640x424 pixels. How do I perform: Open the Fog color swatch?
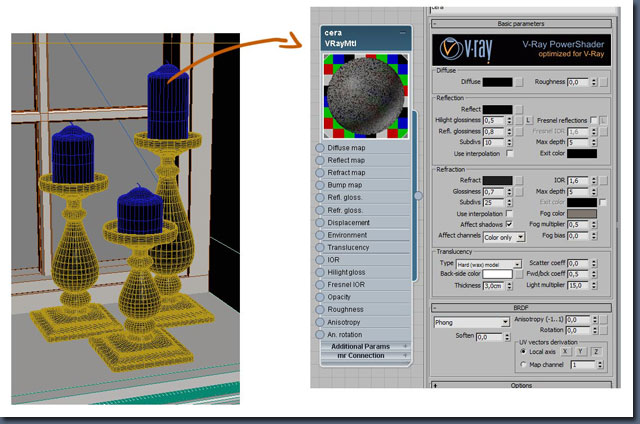pos(582,213)
